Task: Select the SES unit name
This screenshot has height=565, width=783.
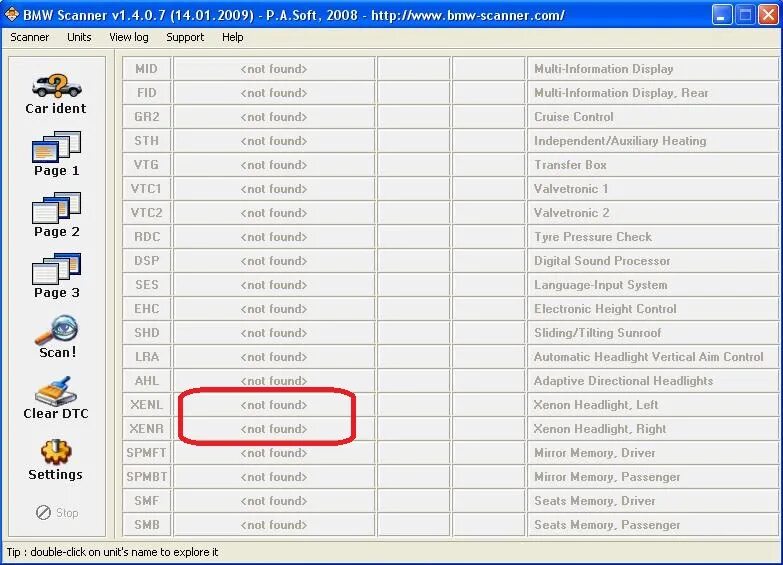Action: coord(146,284)
